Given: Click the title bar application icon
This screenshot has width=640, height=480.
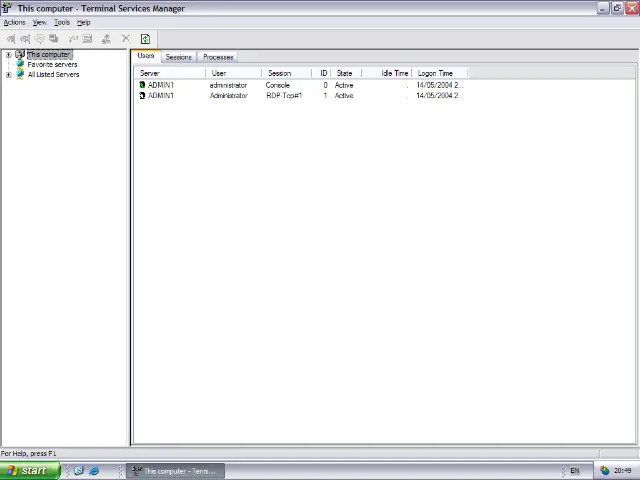Looking at the screenshot, I should [x=7, y=8].
